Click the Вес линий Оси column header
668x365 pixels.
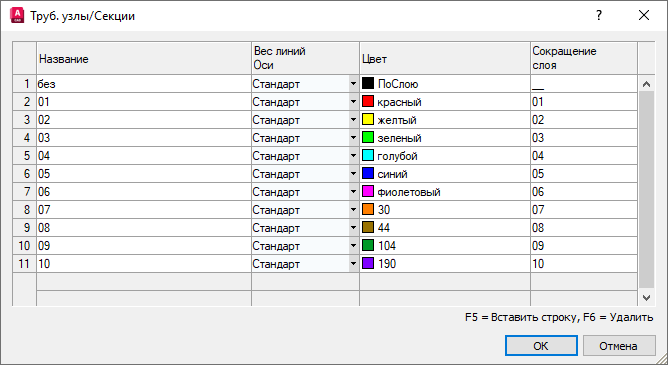click(305, 58)
